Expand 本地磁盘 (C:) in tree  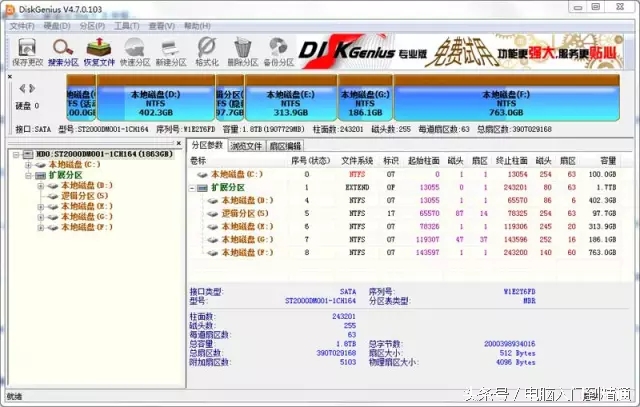(29, 165)
